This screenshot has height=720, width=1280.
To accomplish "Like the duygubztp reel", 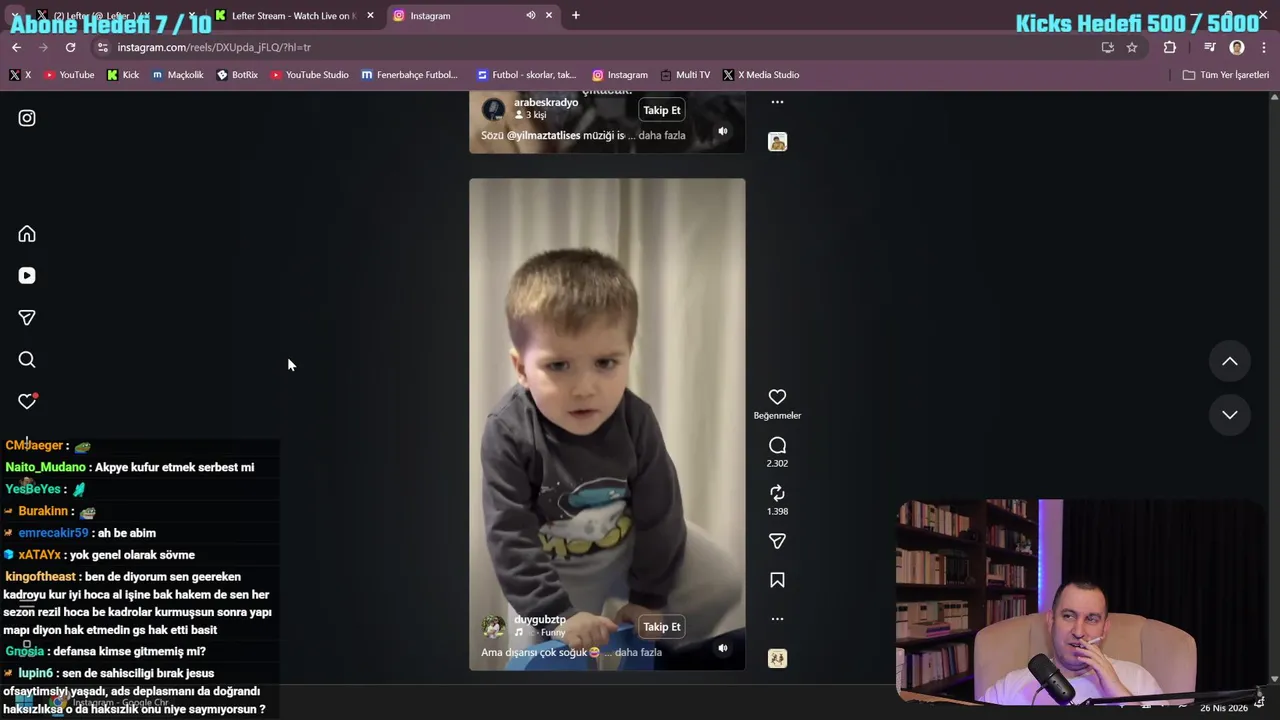I will (777, 397).
